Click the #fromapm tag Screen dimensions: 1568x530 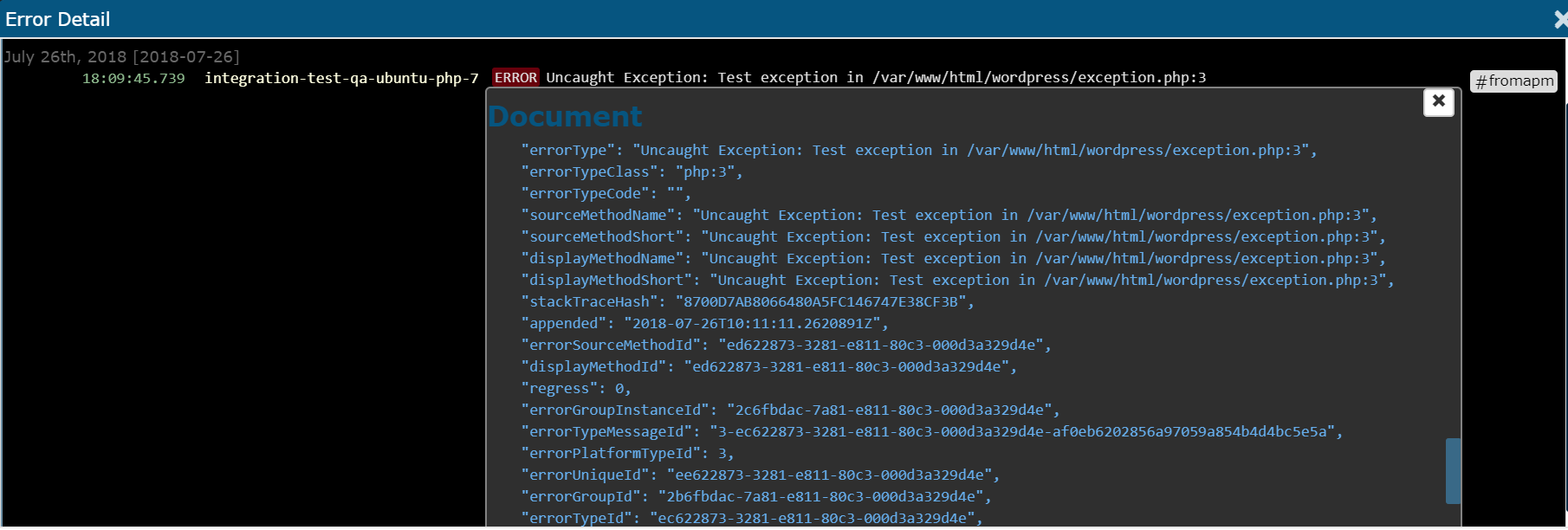tap(1513, 81)
